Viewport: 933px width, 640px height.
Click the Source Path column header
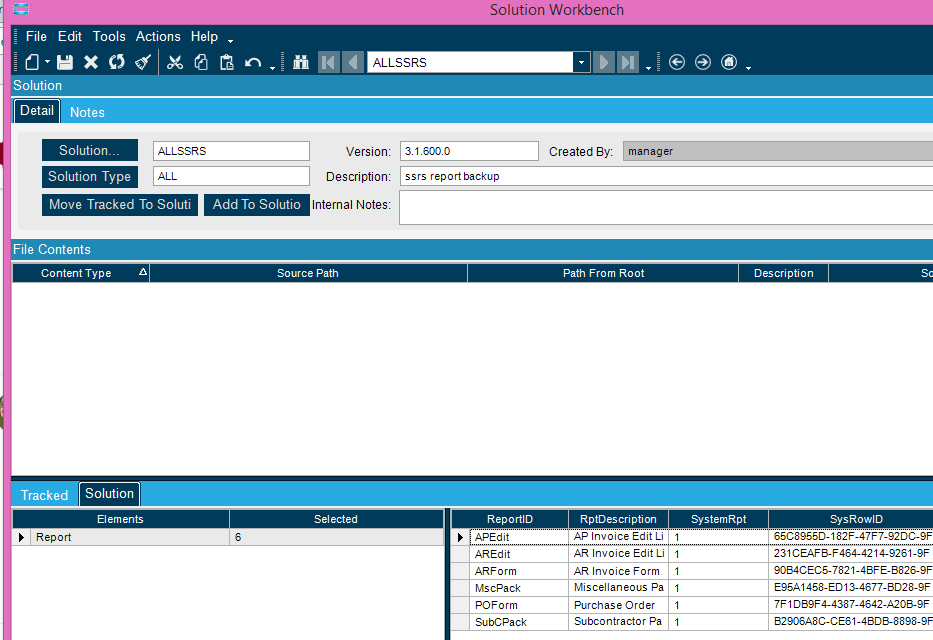coord(308,273)
